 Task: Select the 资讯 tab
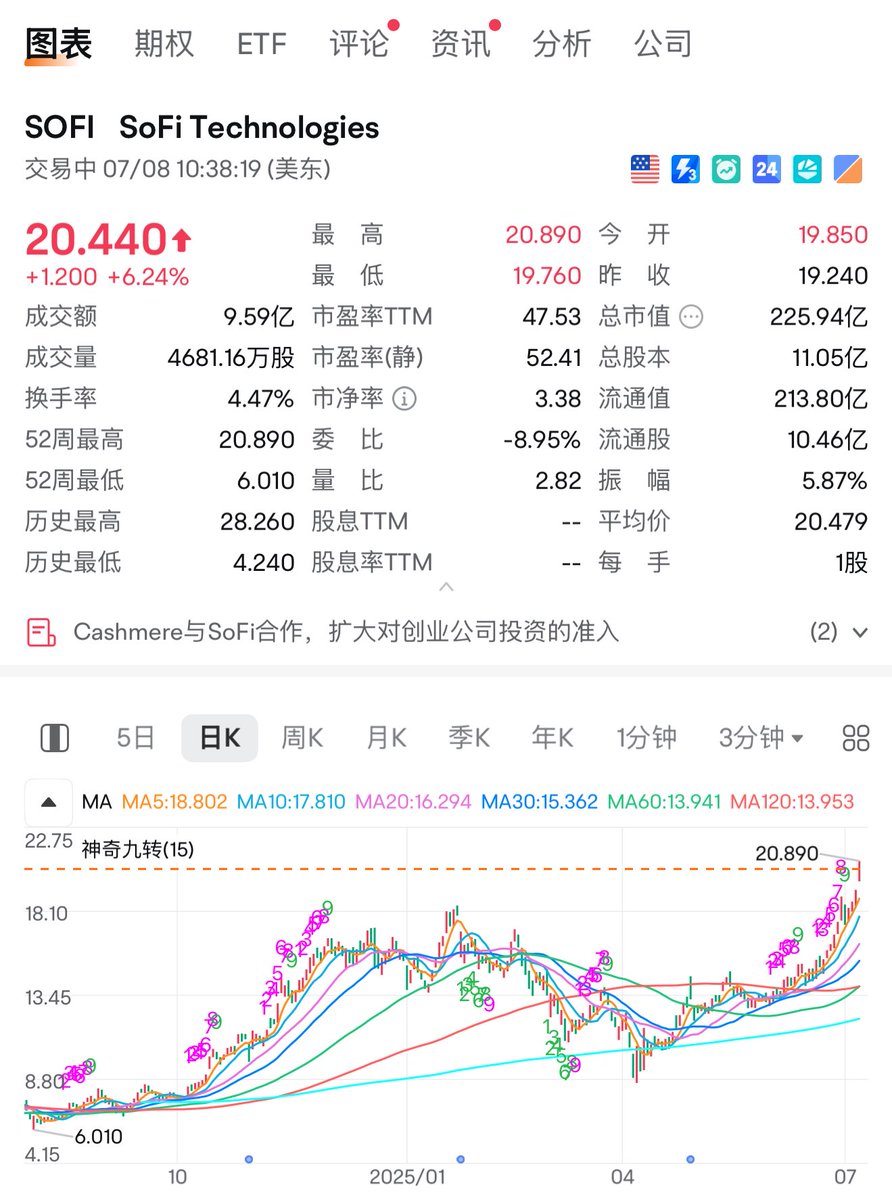(461, 44)
